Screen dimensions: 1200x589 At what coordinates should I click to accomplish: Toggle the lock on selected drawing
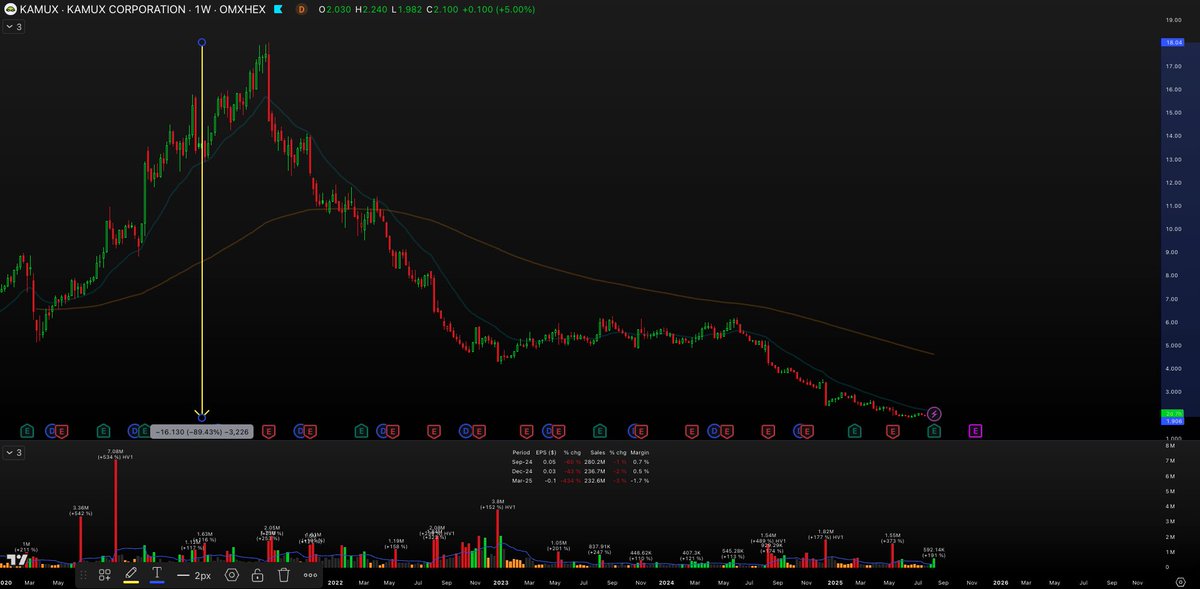[x=258, y=575]
